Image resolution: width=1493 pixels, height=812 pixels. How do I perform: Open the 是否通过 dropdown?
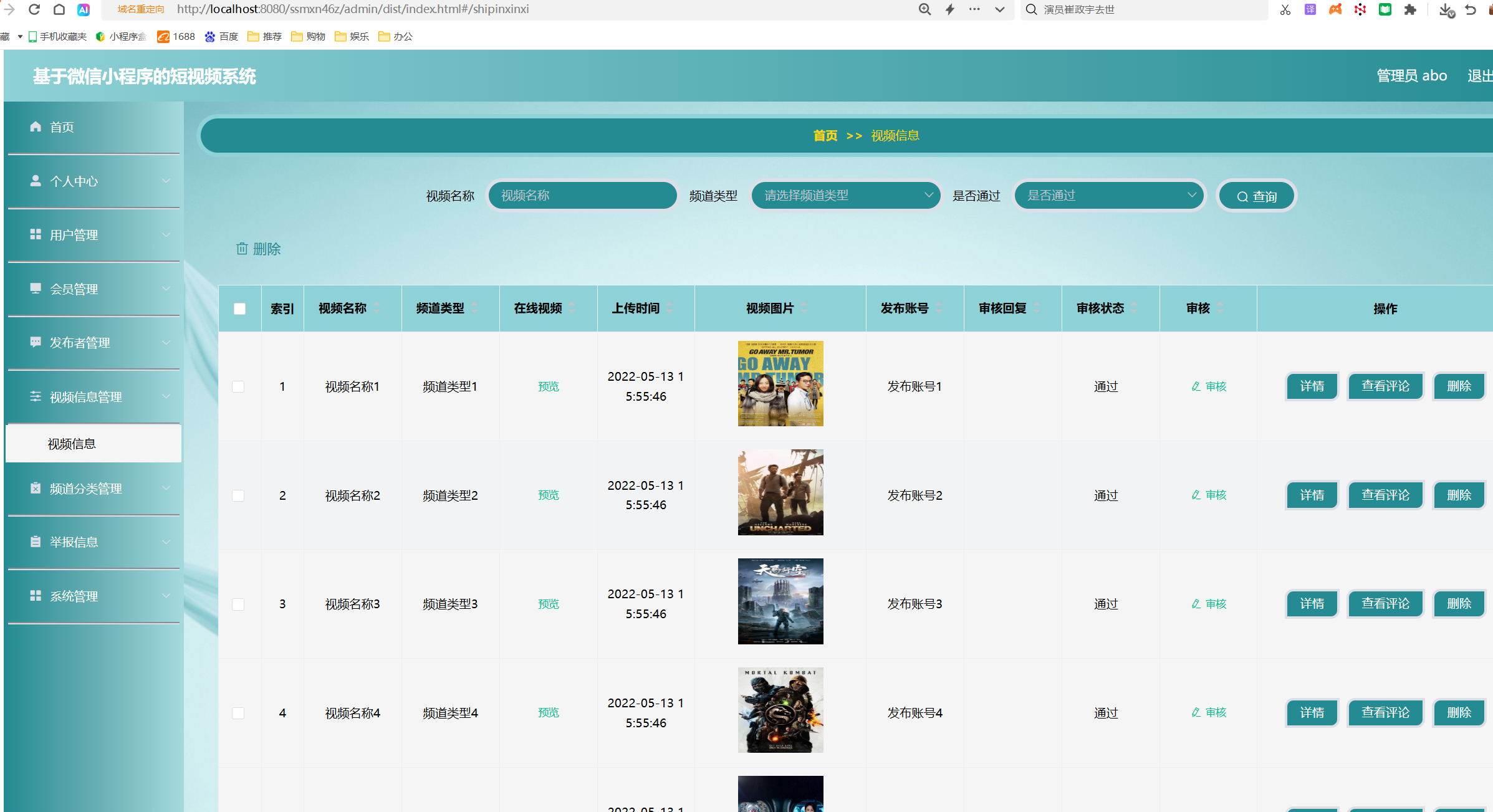pos(1109,196)
